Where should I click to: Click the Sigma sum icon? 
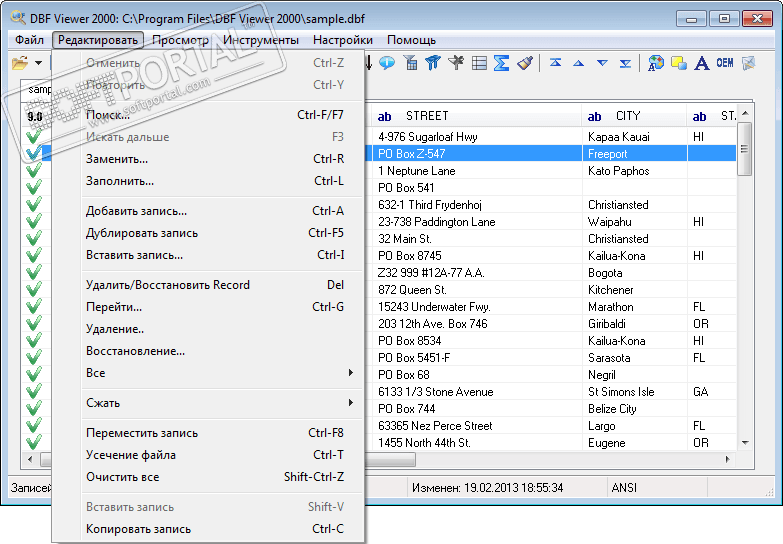coord(501,63)
